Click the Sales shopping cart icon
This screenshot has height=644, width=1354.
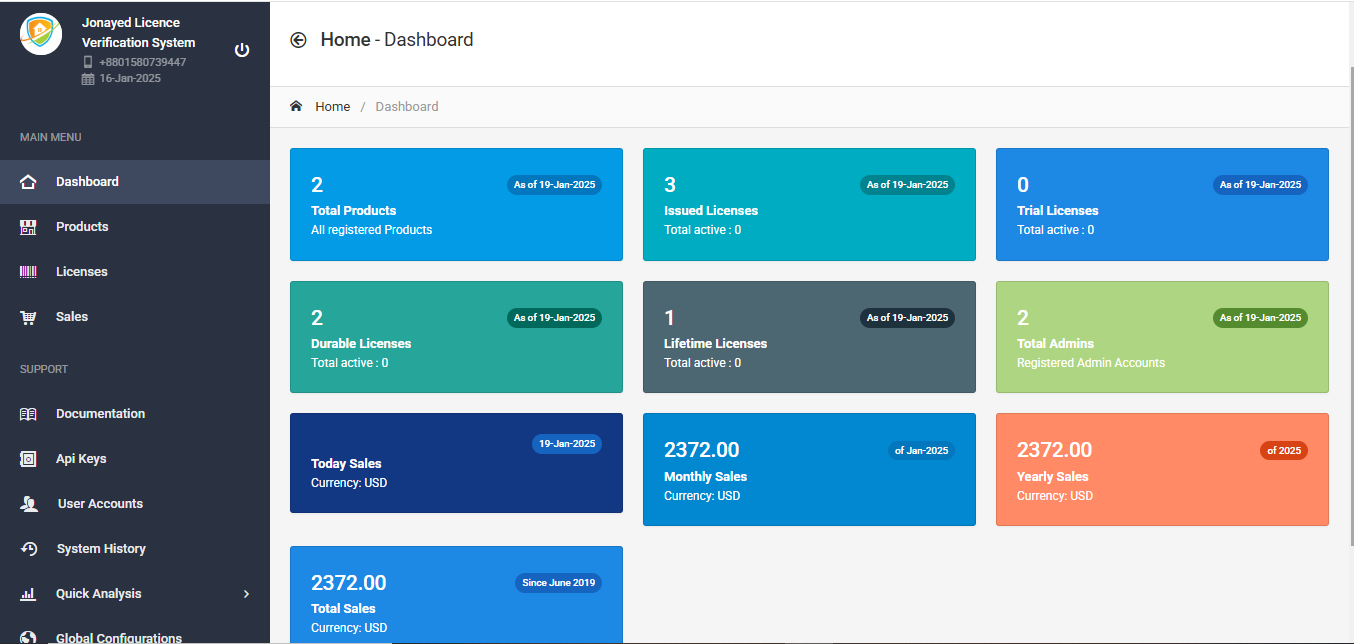coord(28,317)
